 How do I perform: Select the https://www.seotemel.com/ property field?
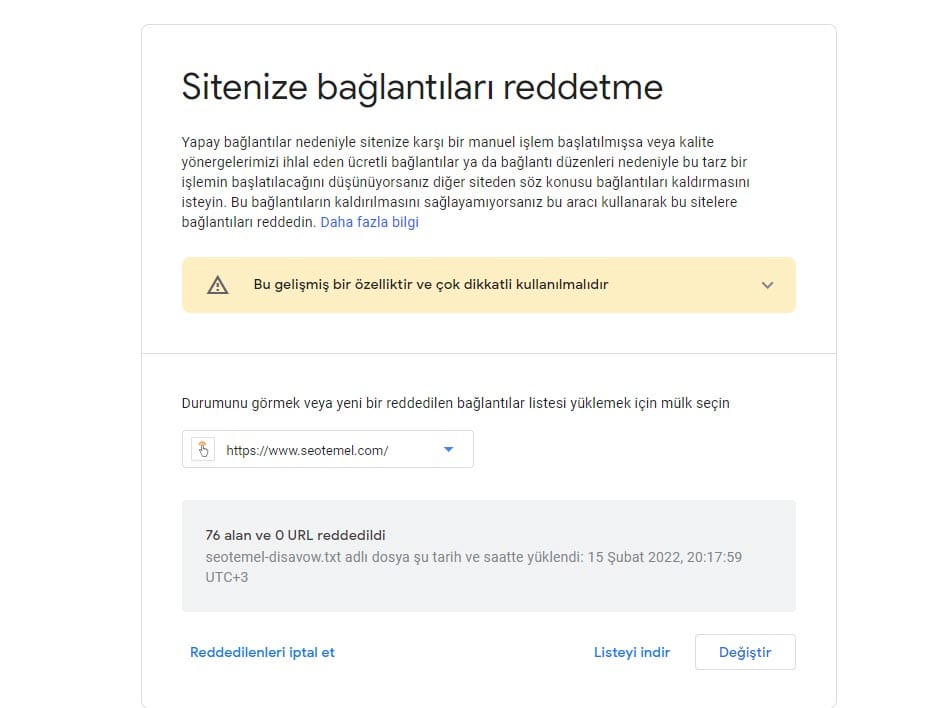(328, 449)
